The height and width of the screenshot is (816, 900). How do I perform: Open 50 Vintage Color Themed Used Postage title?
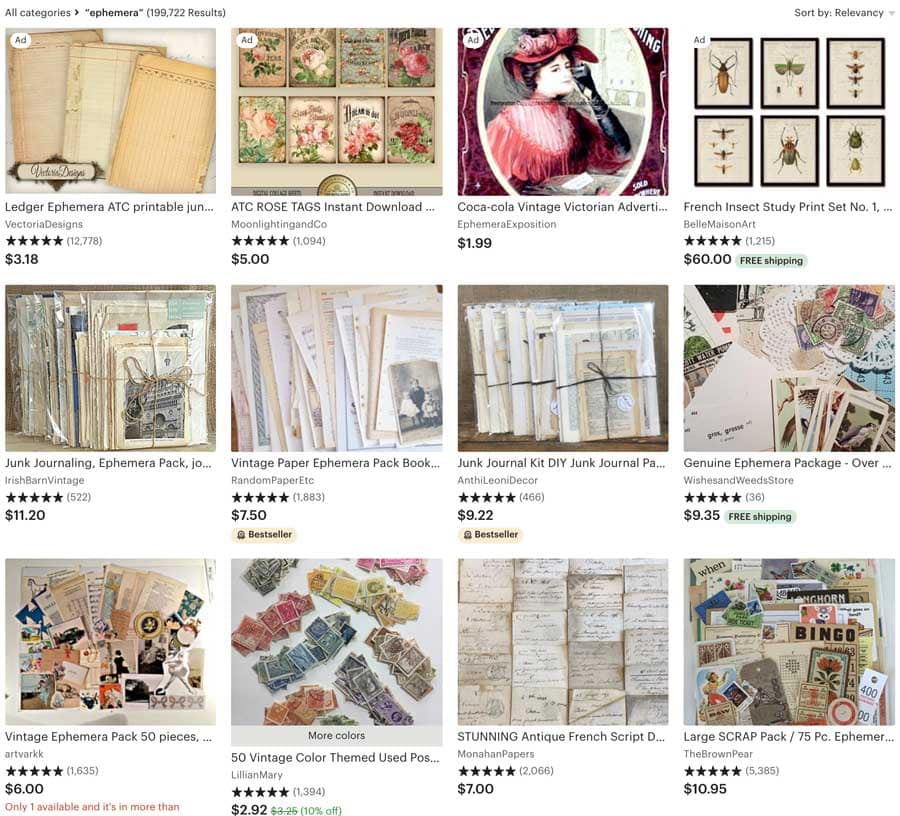(335, 757)
